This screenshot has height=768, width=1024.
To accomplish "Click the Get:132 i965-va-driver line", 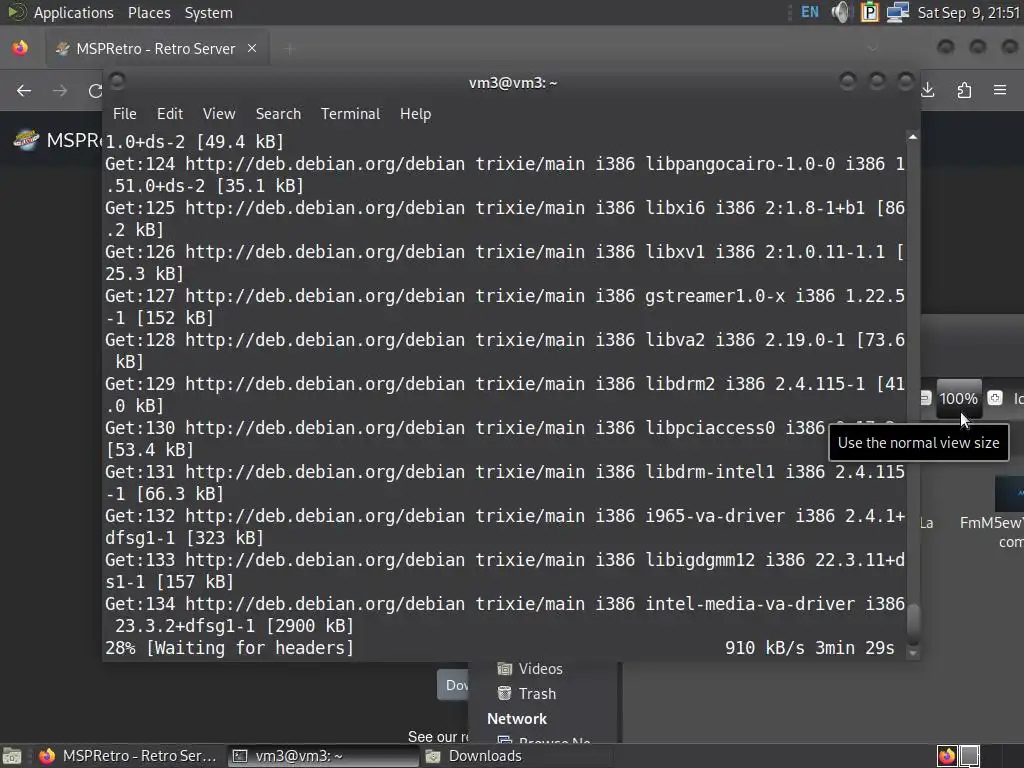I will click(x=505, y=526).
